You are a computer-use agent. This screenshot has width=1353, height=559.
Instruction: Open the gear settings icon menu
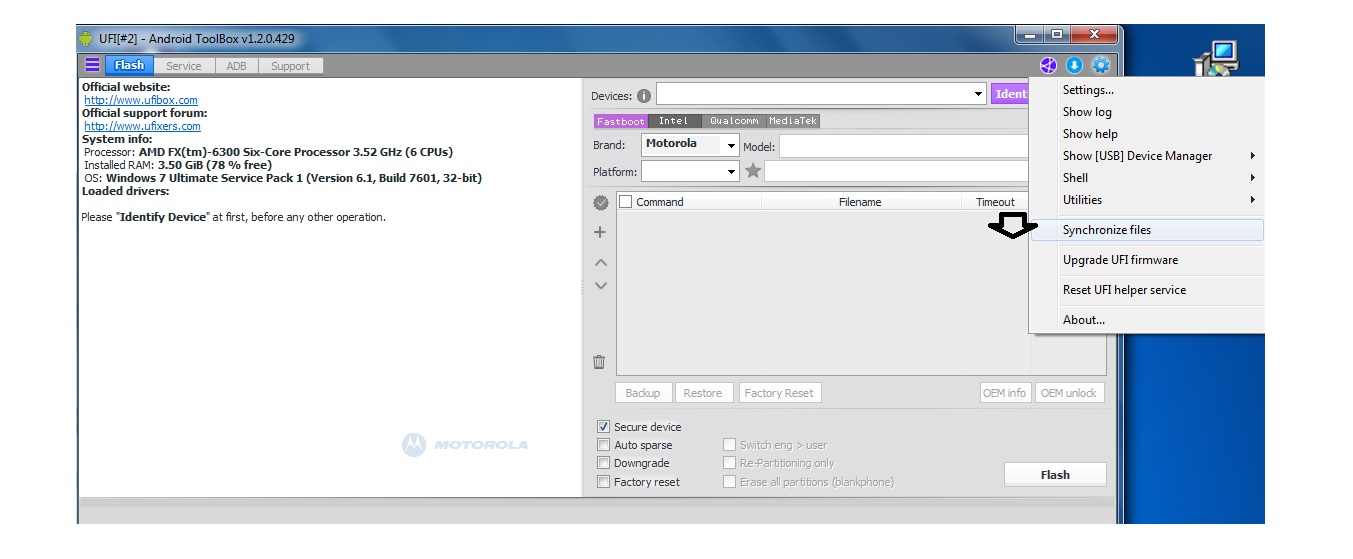point(1100,66)
